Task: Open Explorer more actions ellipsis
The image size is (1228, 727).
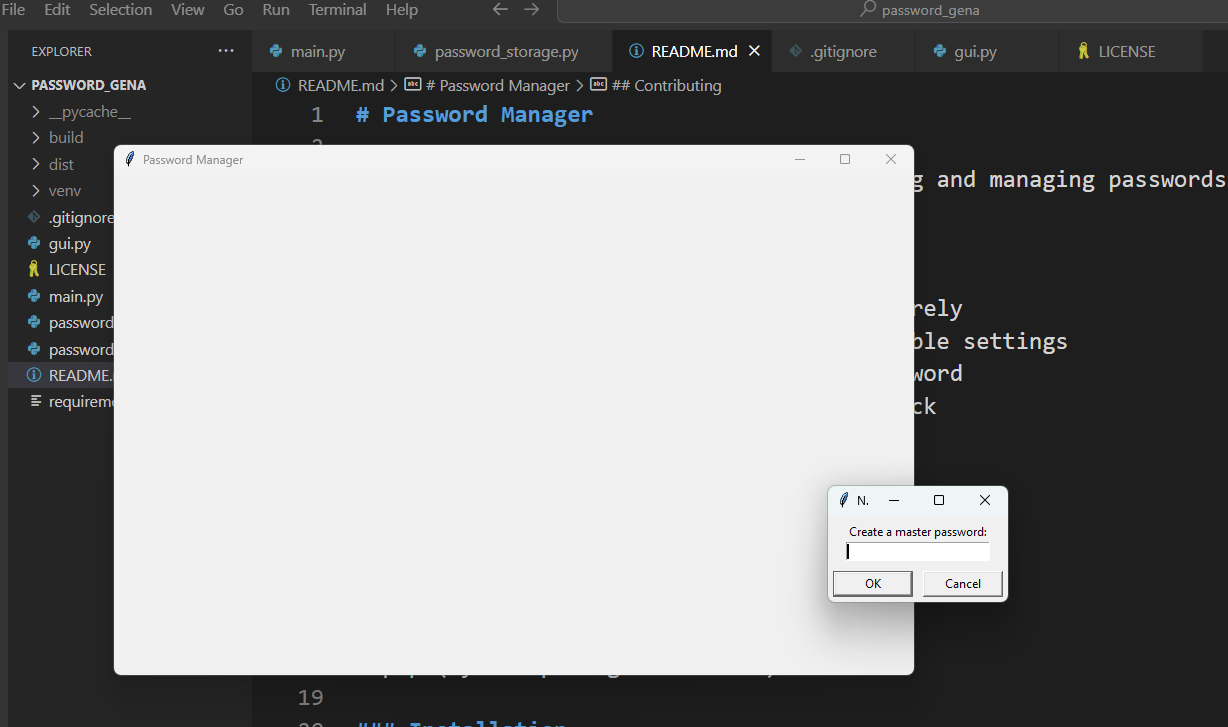Action: click(x=226, y=51)
